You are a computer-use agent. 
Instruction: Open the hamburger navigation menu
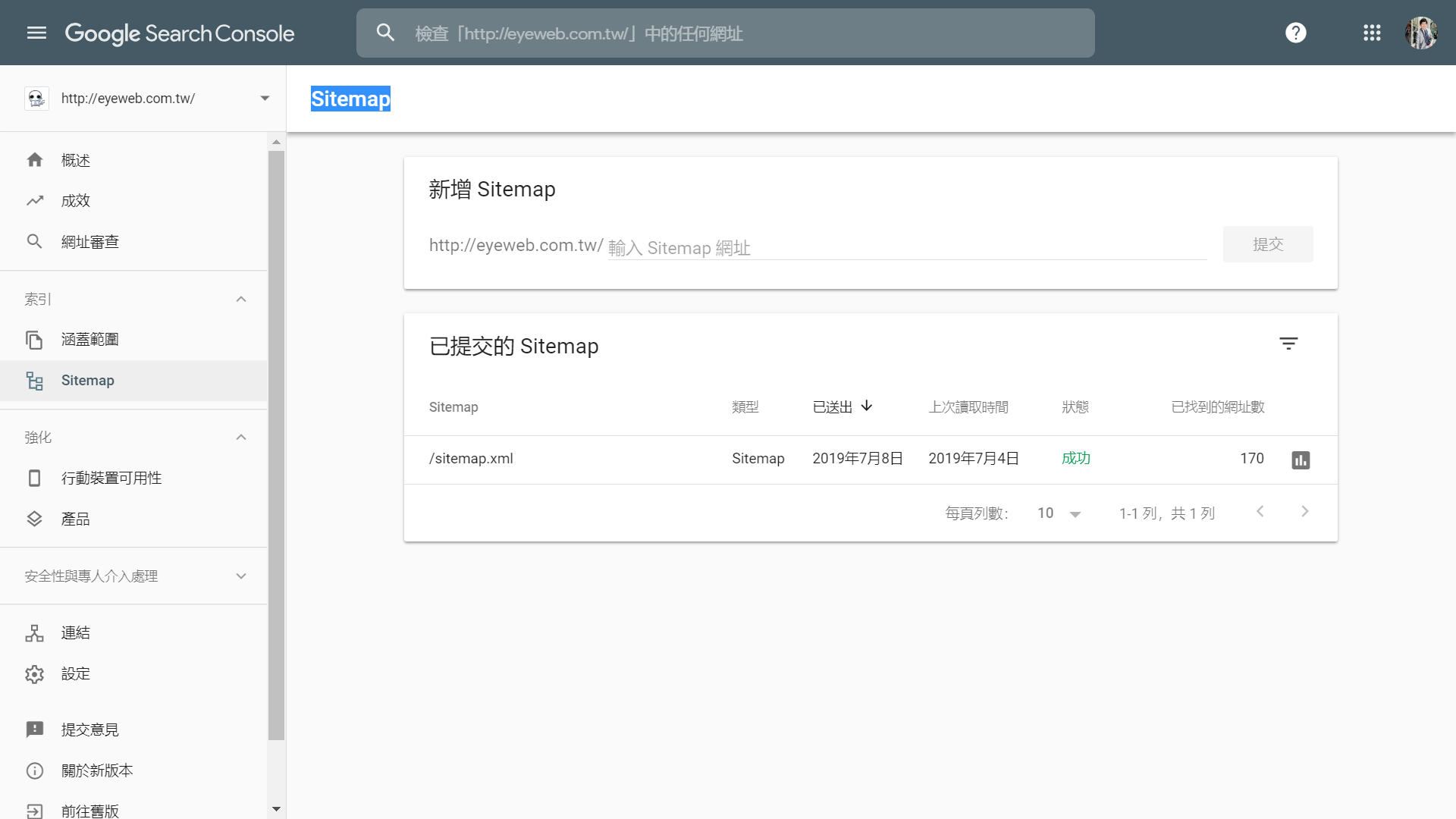(36, 33)
